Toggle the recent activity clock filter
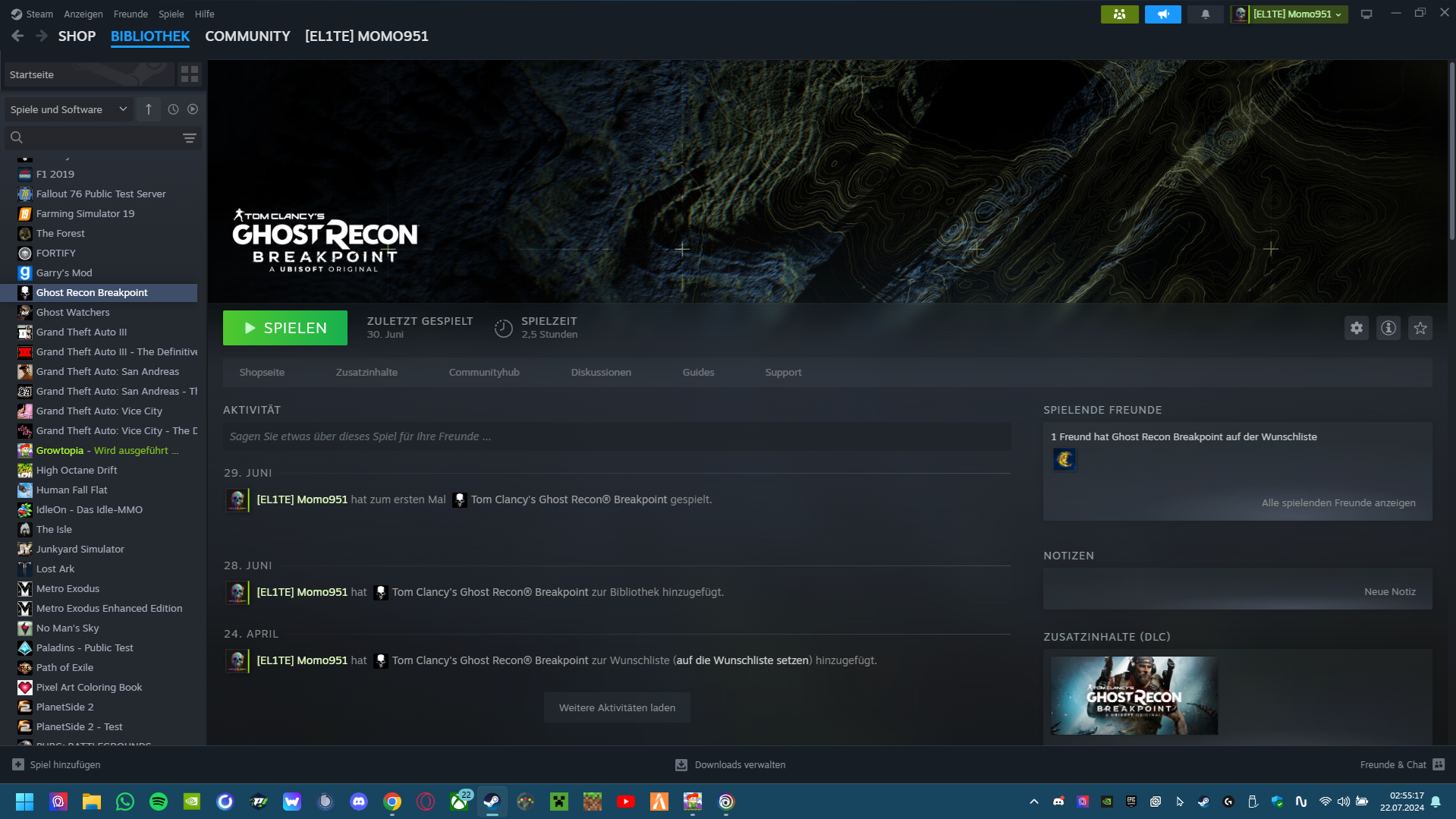The image size is (1456, 819). (173, 109)
